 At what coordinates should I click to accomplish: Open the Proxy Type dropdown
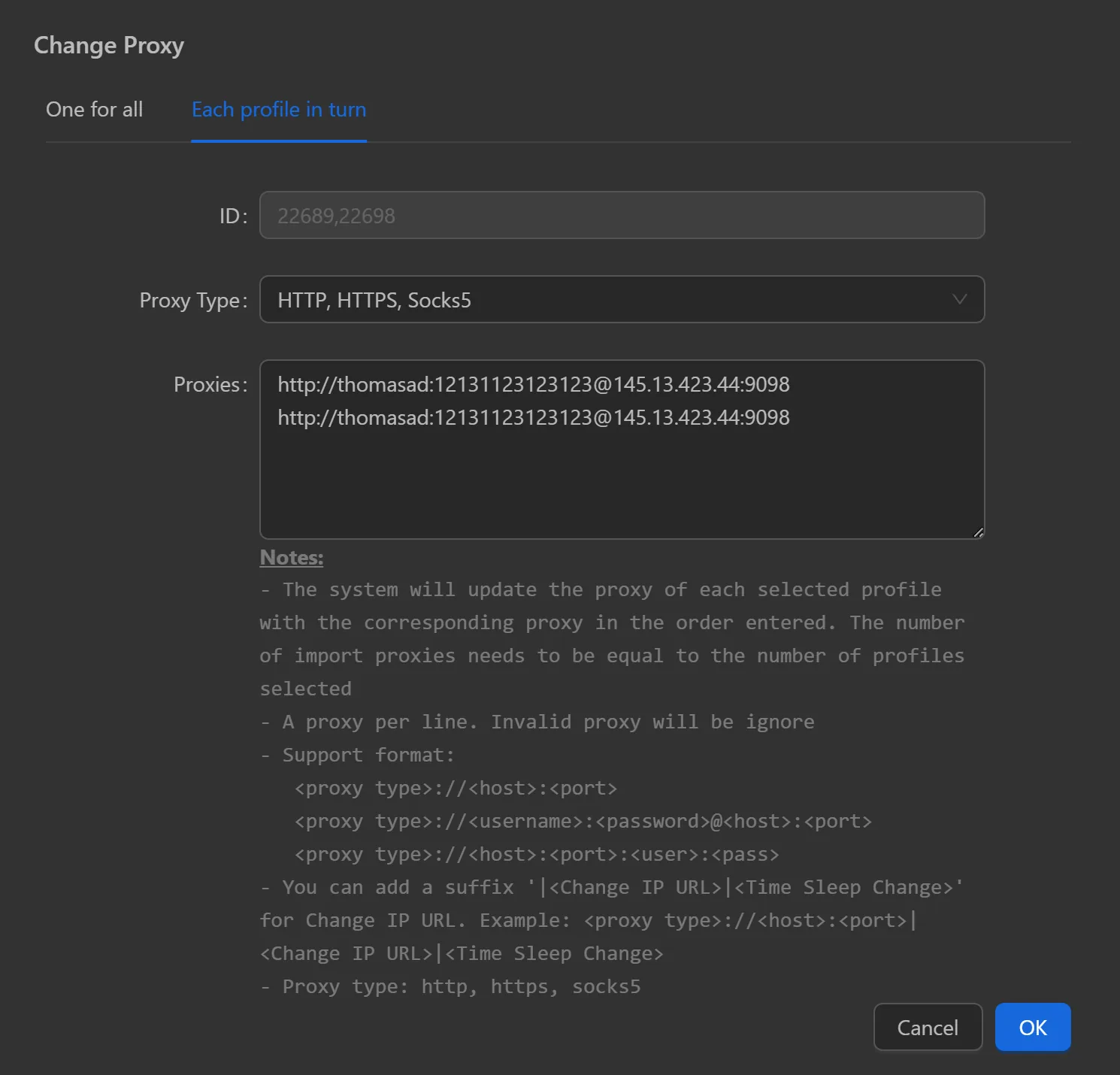[x=622, y=299]
